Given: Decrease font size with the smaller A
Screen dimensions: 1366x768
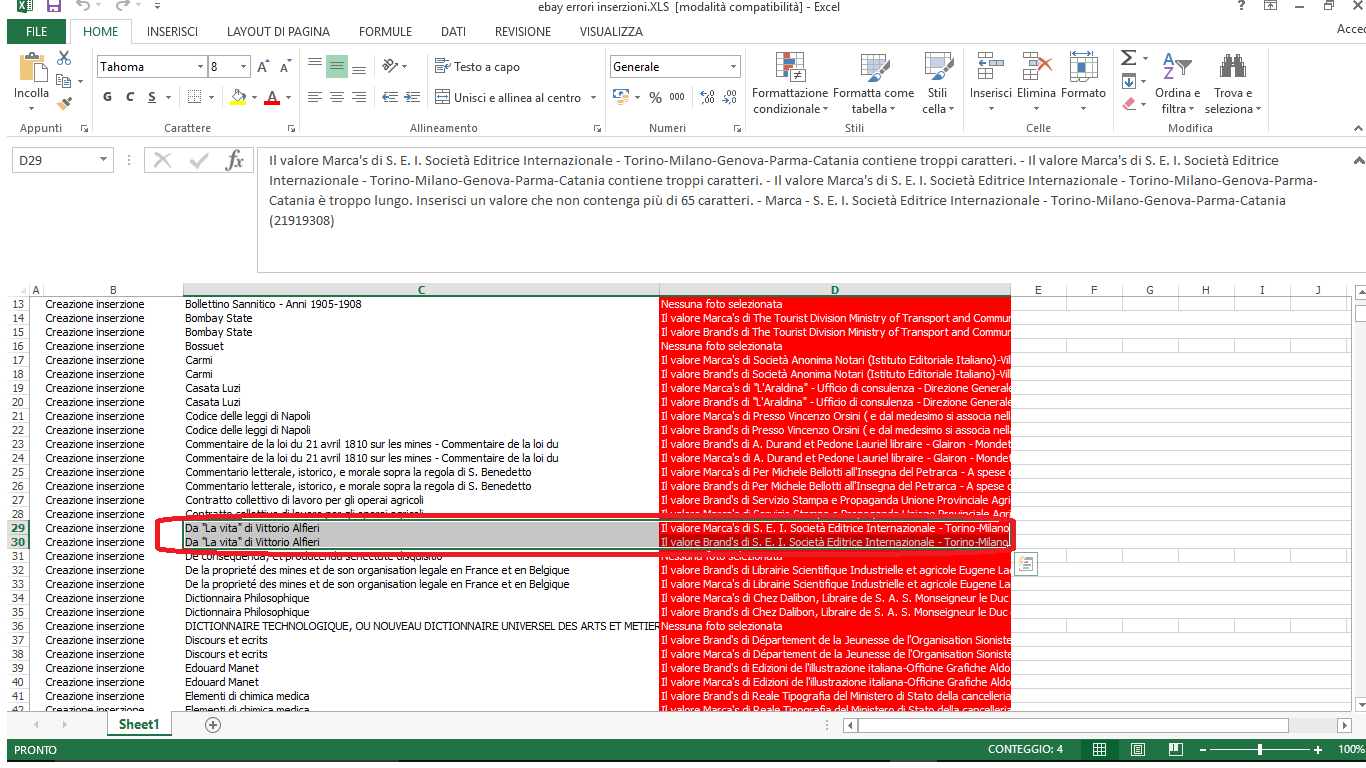Looking at the screenshot, I should click(x=286, y=67).
